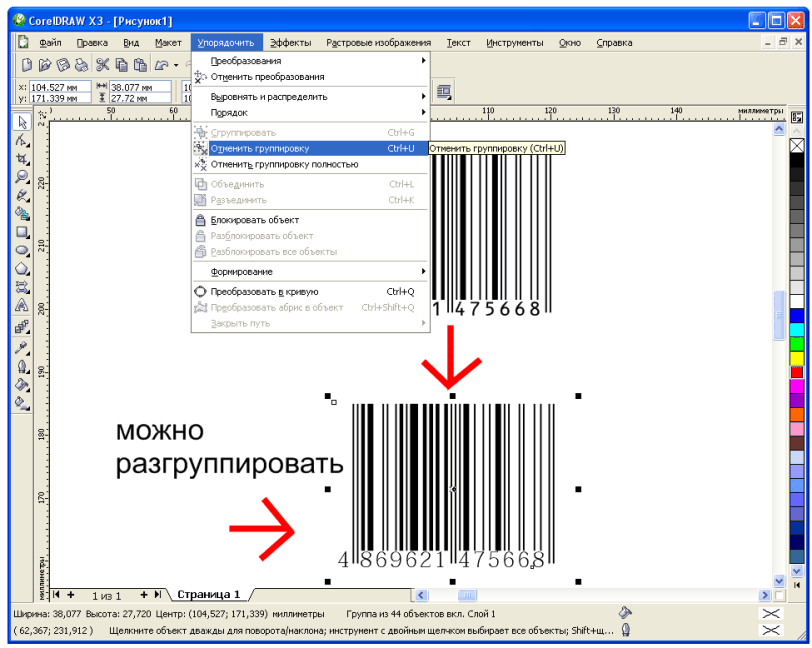Open the Undo history dropdown arrow
812x648 pixels.
[x=176, y=65]
